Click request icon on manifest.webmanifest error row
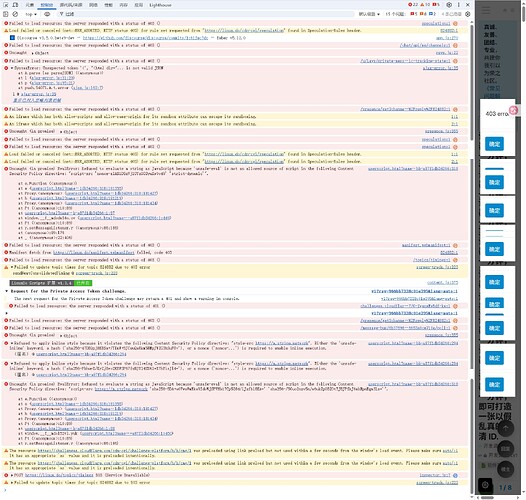Screen dimensions: 526x500 tap(455, 245)
